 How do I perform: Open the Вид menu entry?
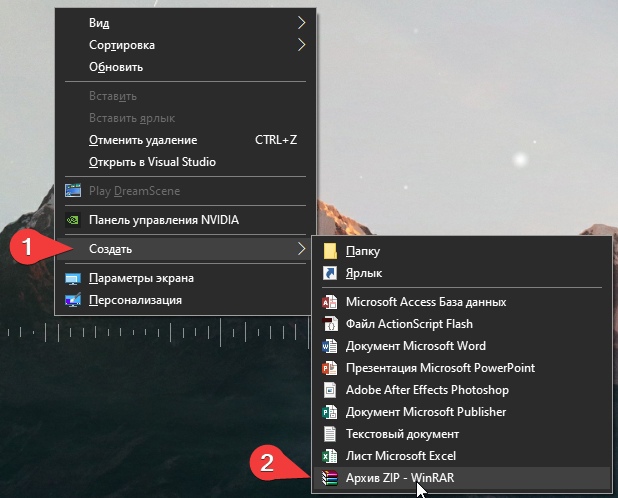185,23
